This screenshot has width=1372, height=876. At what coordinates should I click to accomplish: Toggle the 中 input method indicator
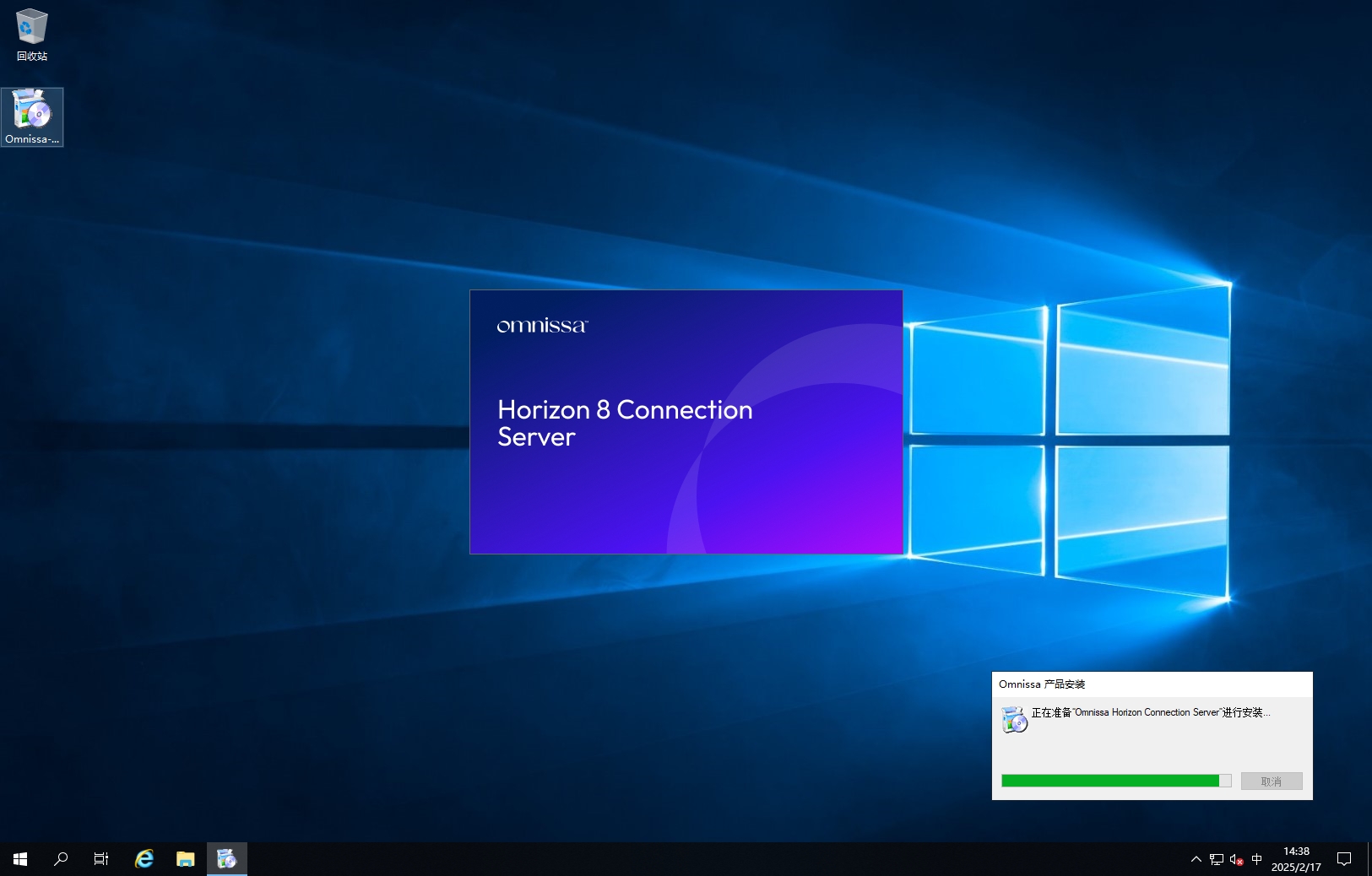click(1256, 859)
